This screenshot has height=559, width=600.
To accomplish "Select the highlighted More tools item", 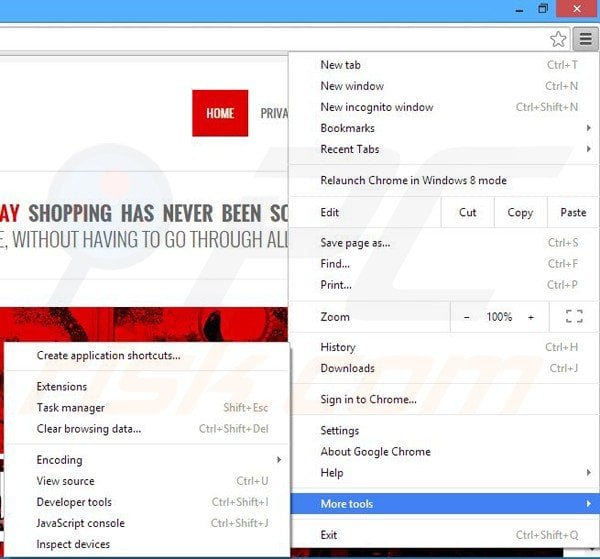I will click(x=443, y=504).
